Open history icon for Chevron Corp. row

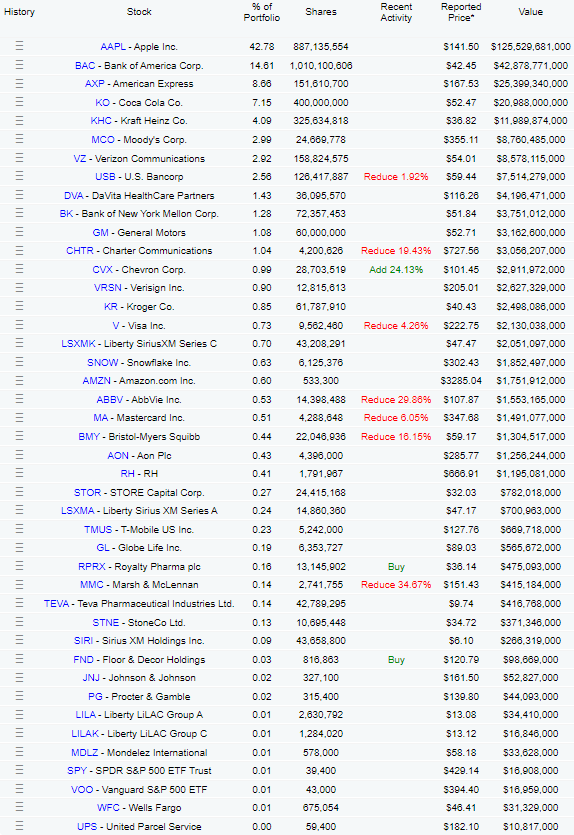(x=20, y=269)
